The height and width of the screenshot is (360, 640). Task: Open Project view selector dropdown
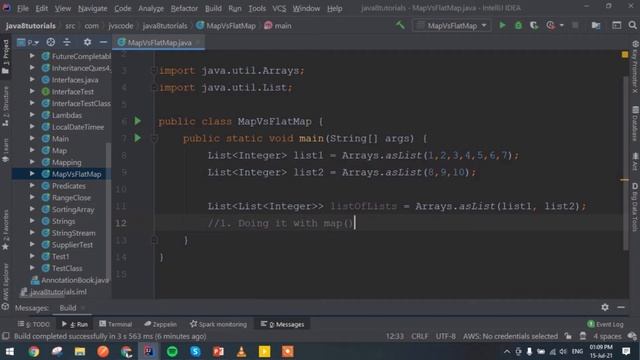[x=28, y=42]
